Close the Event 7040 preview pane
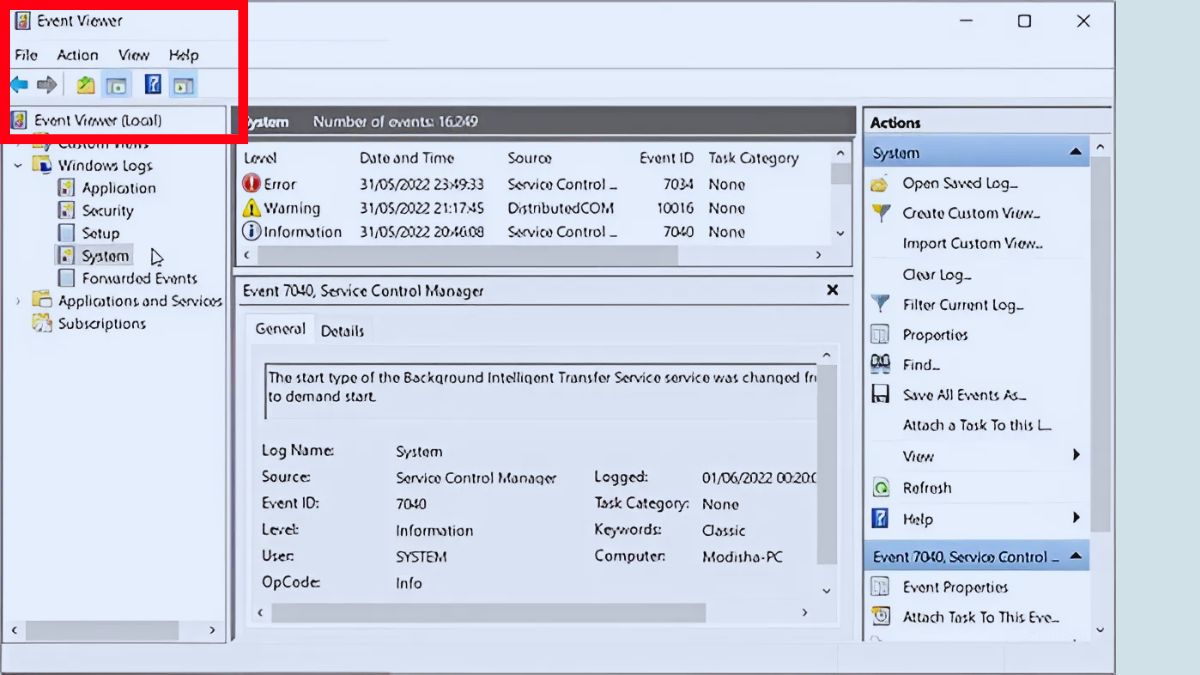1200x675 pixels. pyautogui.click(x=832, y=290)
